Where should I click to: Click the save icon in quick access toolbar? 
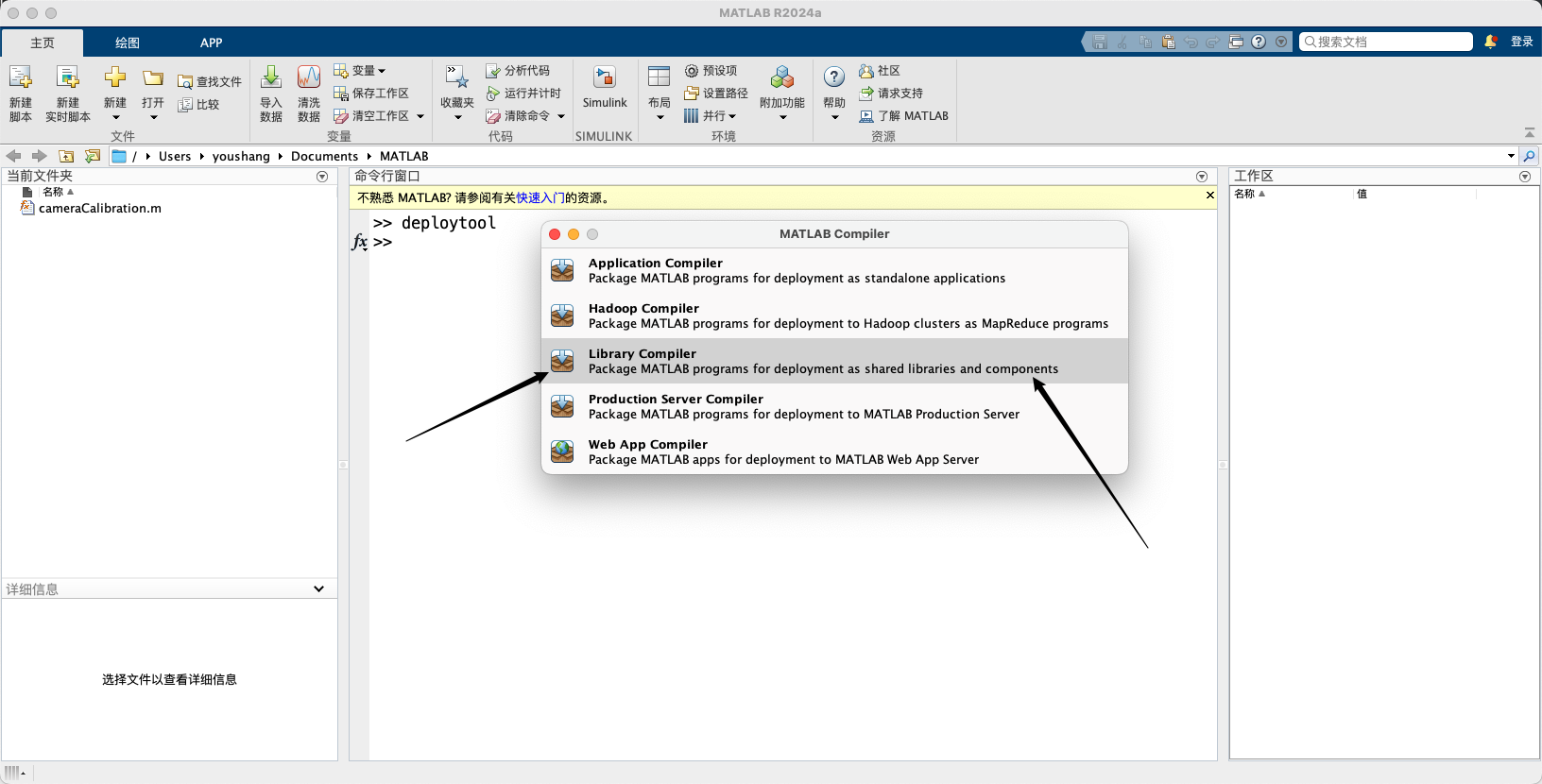pyautogui.click(x=1099, y=42)
